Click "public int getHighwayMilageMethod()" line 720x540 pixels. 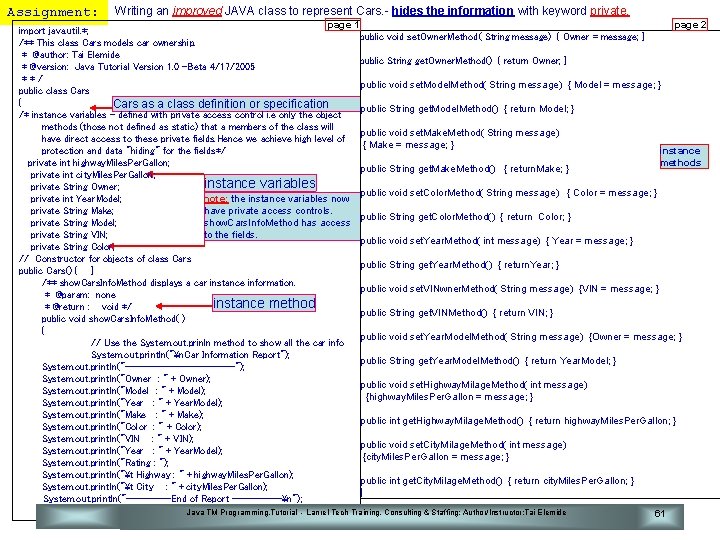click(519, 421)
